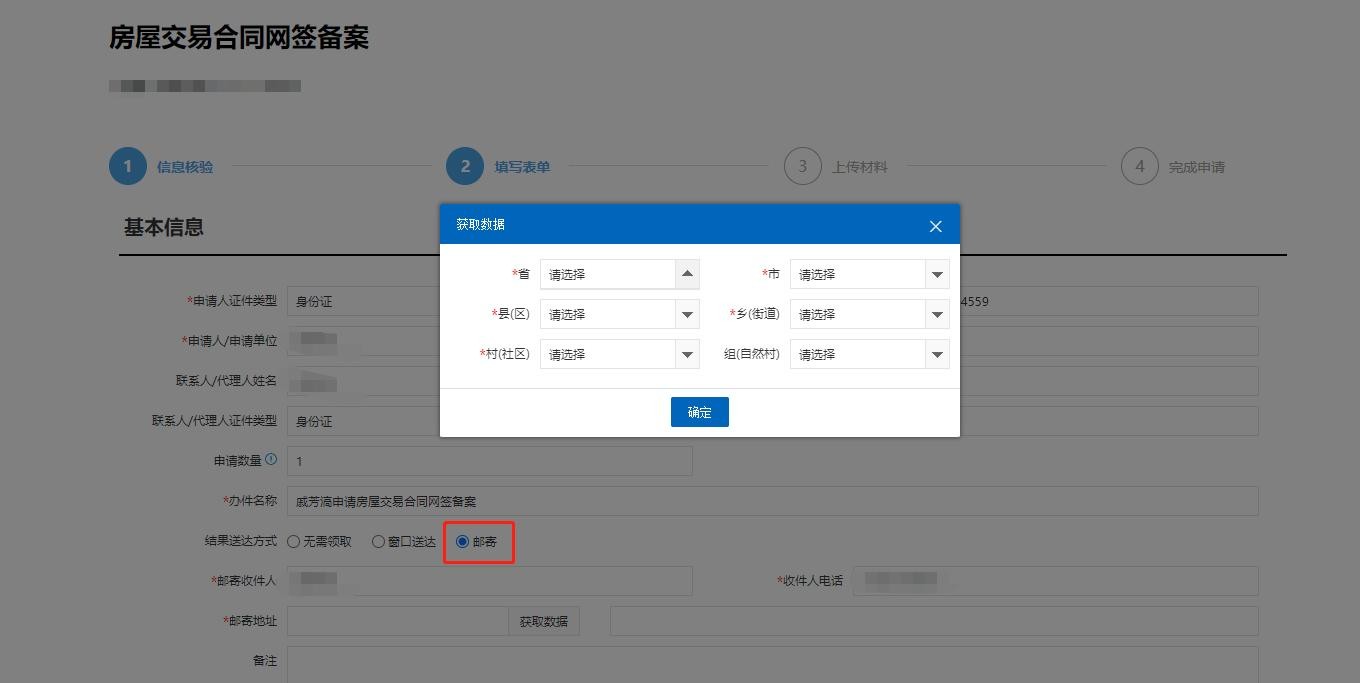Image resolution: width=1360 pixels, height=683 pixels.
Task: Click the 获取数据 button beside 邮寄地址
Action: [543, 621]
